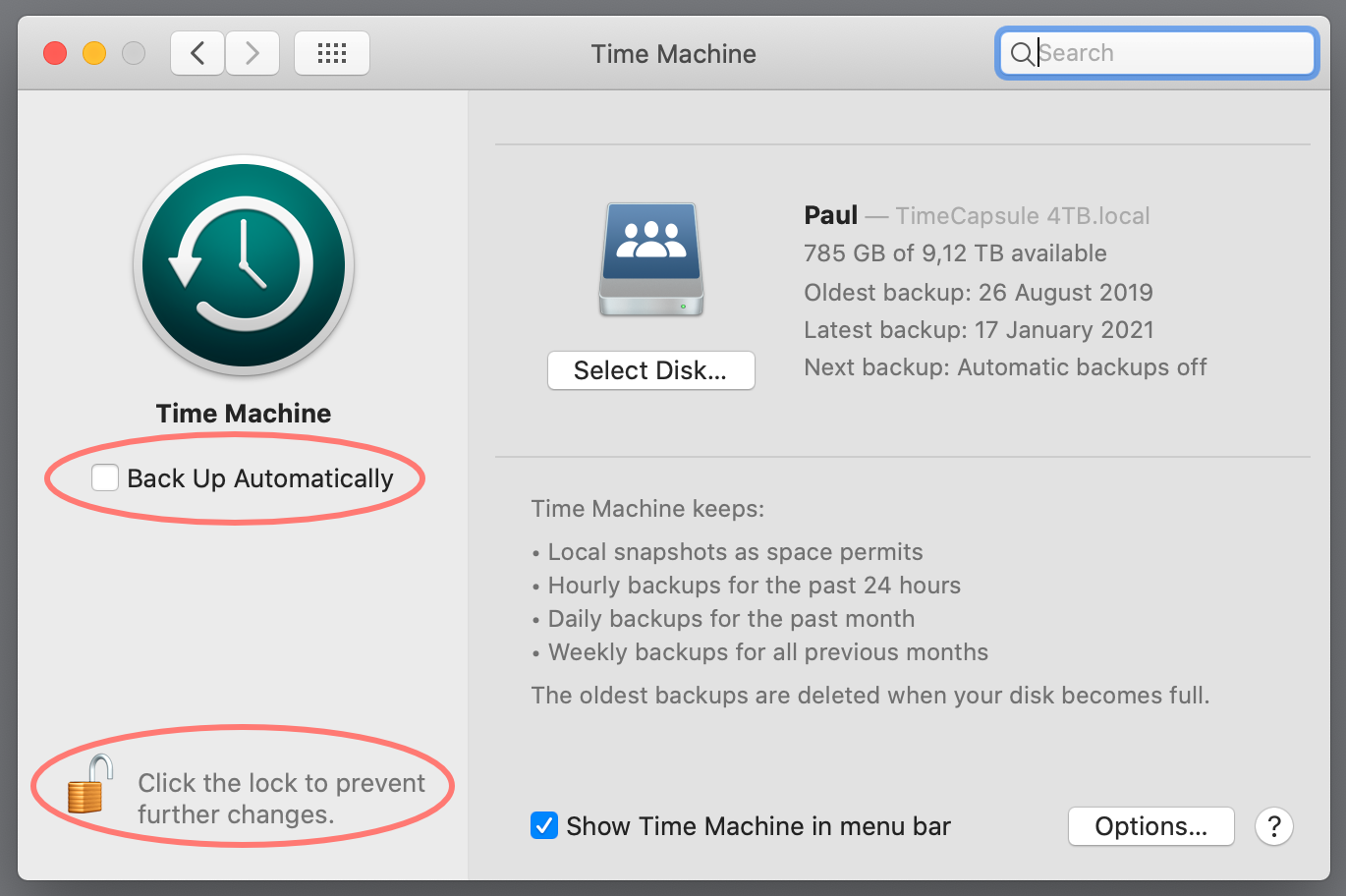Click the magnifier icon in the search field
The width and height of the screenshot is (1346, 896).
(x=1022, y=54)
